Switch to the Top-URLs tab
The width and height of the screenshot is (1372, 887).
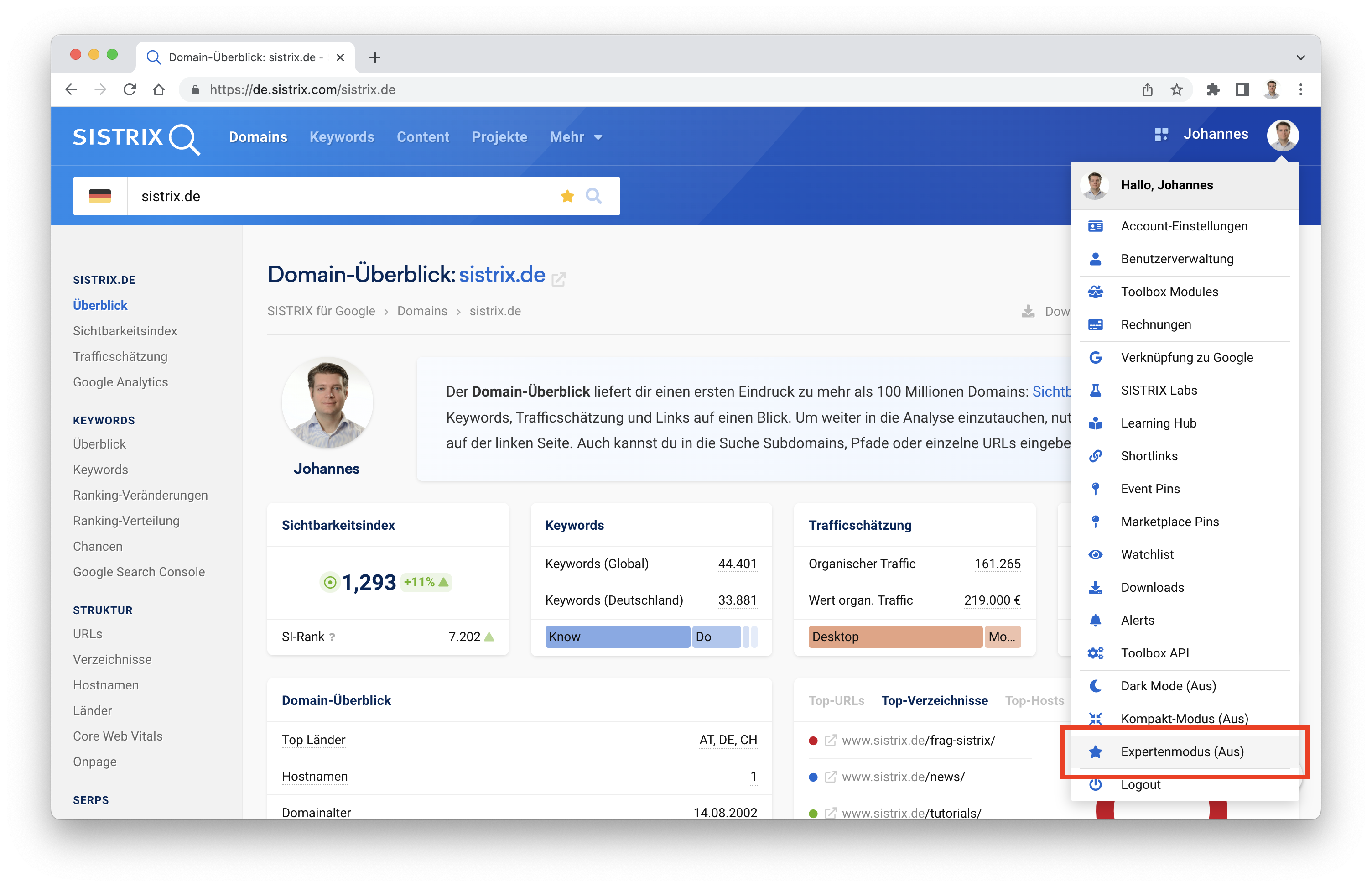point(836,700)
